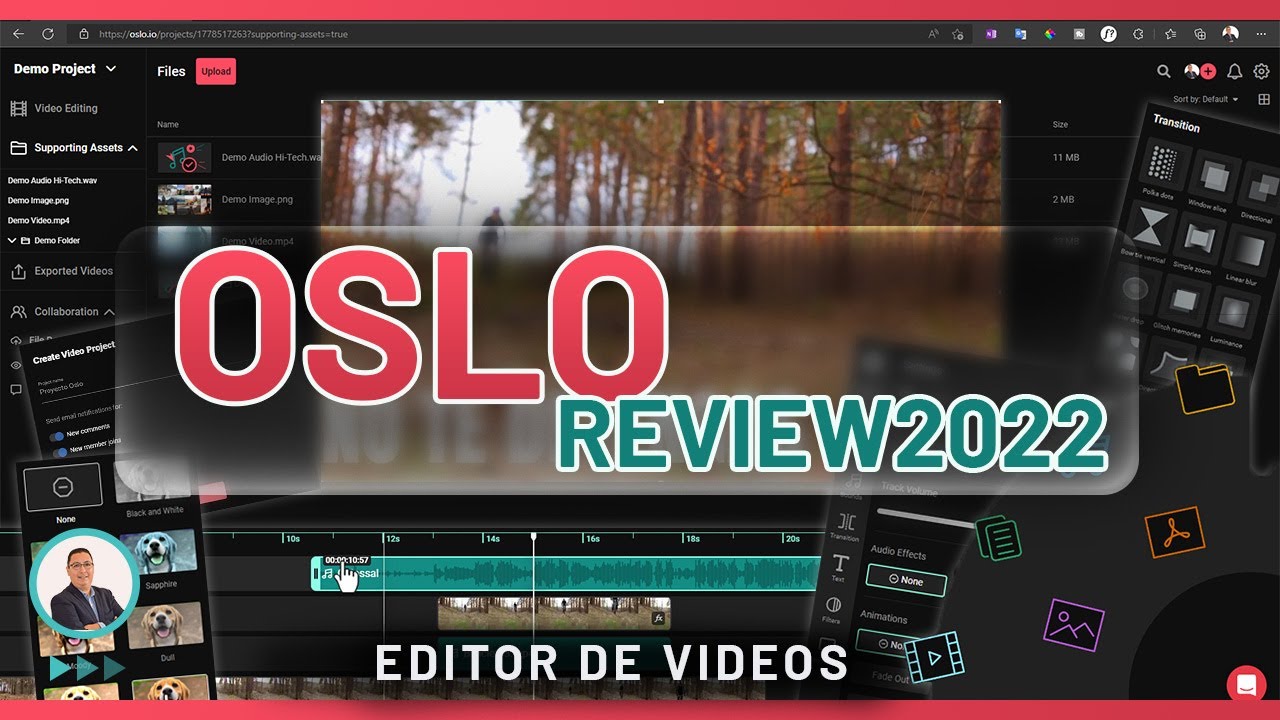
Task: Open the Oslo search magnifier
Action: pyautogui.click(x=1164, y=71)
